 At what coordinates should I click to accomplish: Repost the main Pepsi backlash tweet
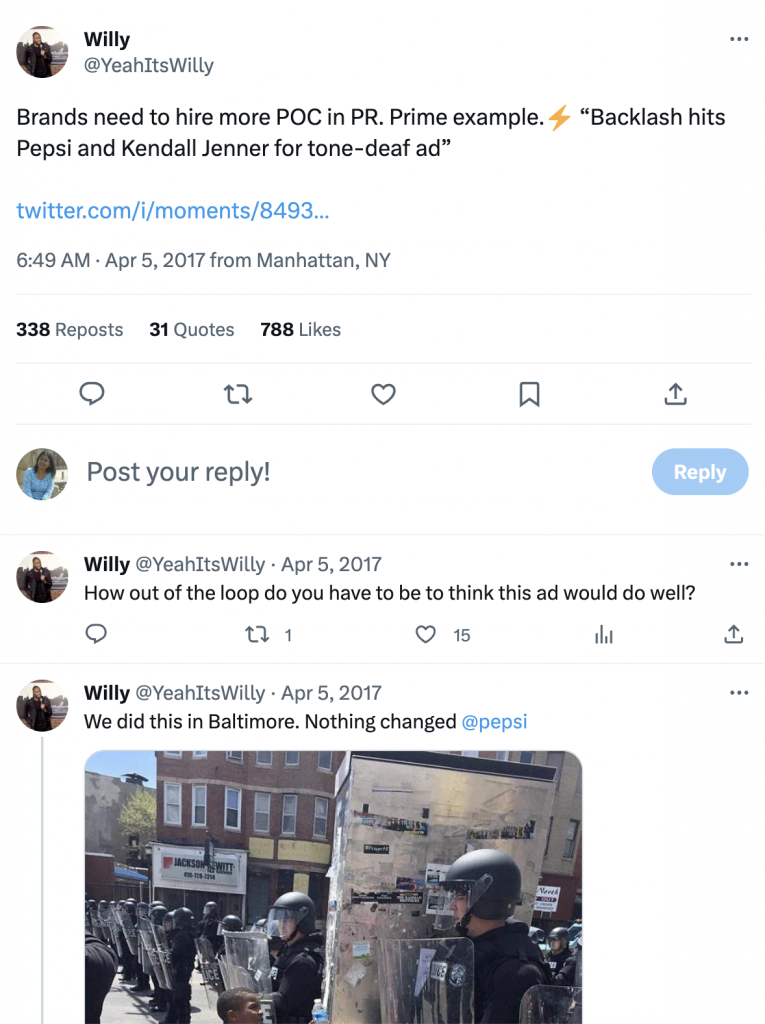[238, 395]
